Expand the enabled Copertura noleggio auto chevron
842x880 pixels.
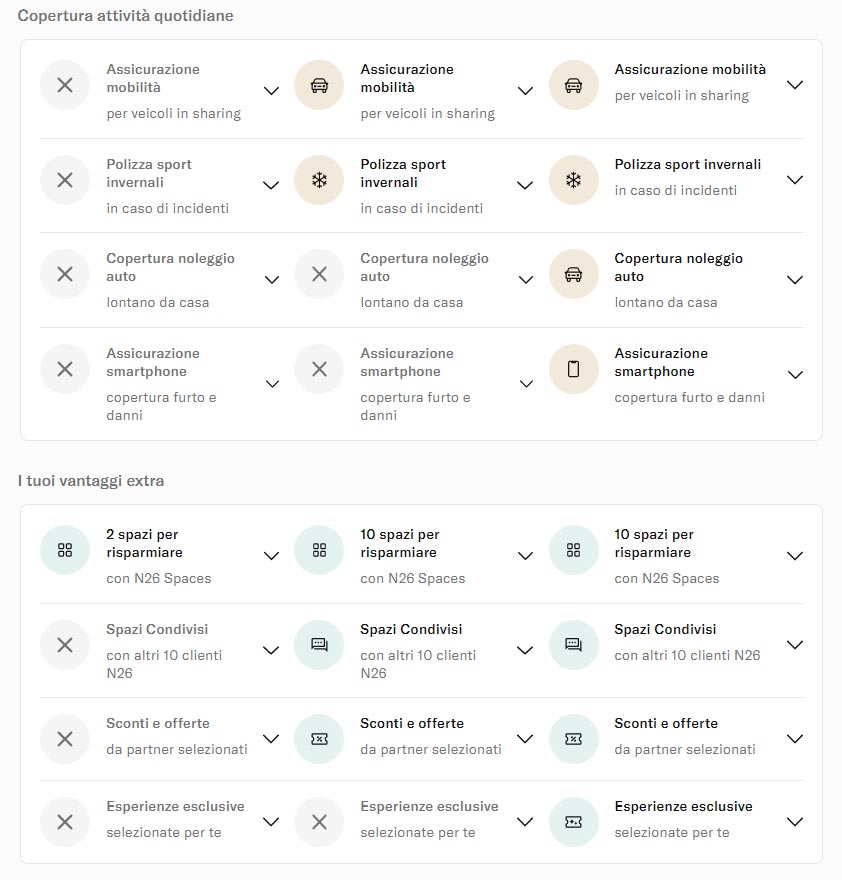(x=795, y=280)
